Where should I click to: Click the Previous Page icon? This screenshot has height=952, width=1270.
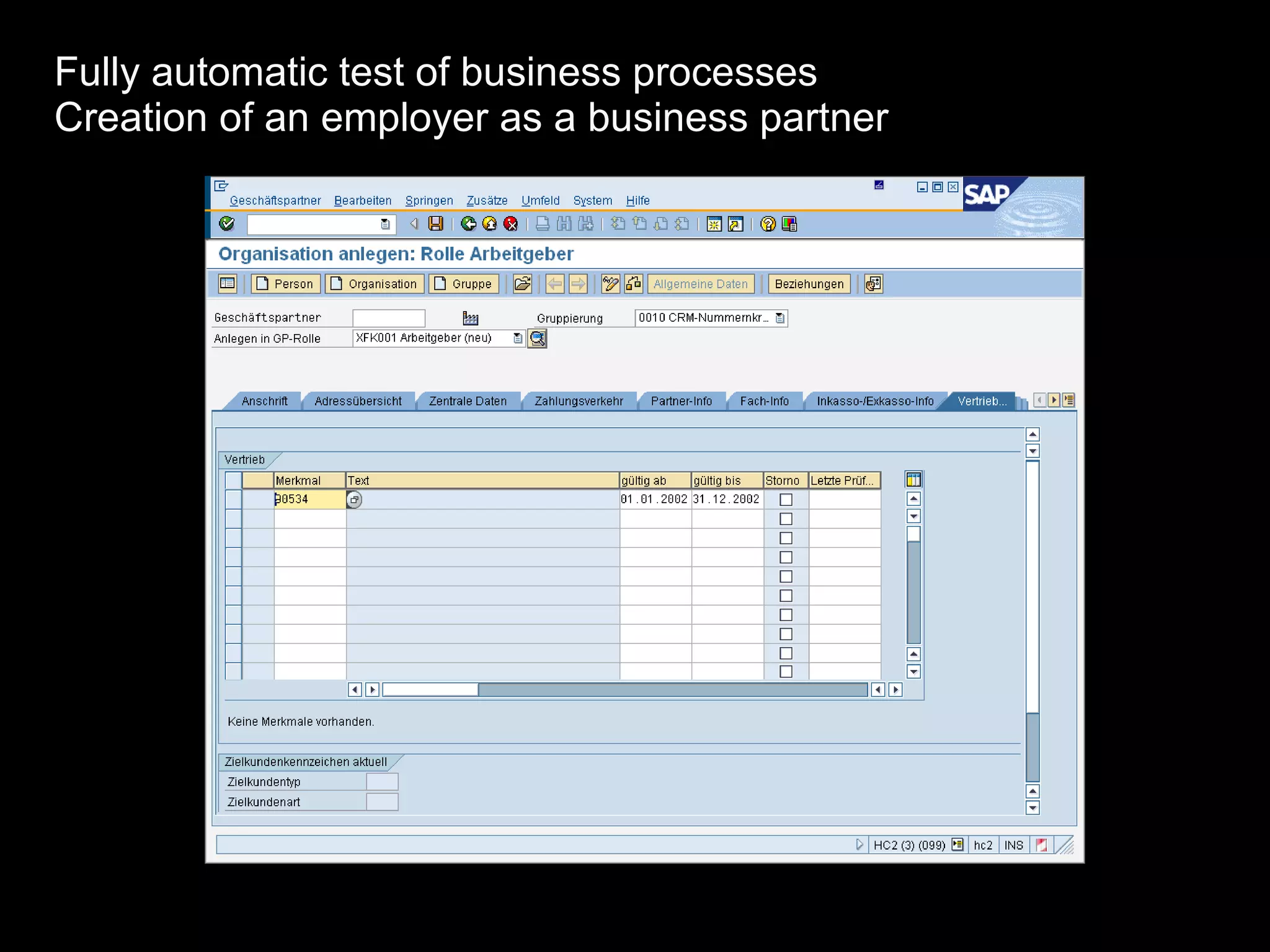(x=639, y=224)
